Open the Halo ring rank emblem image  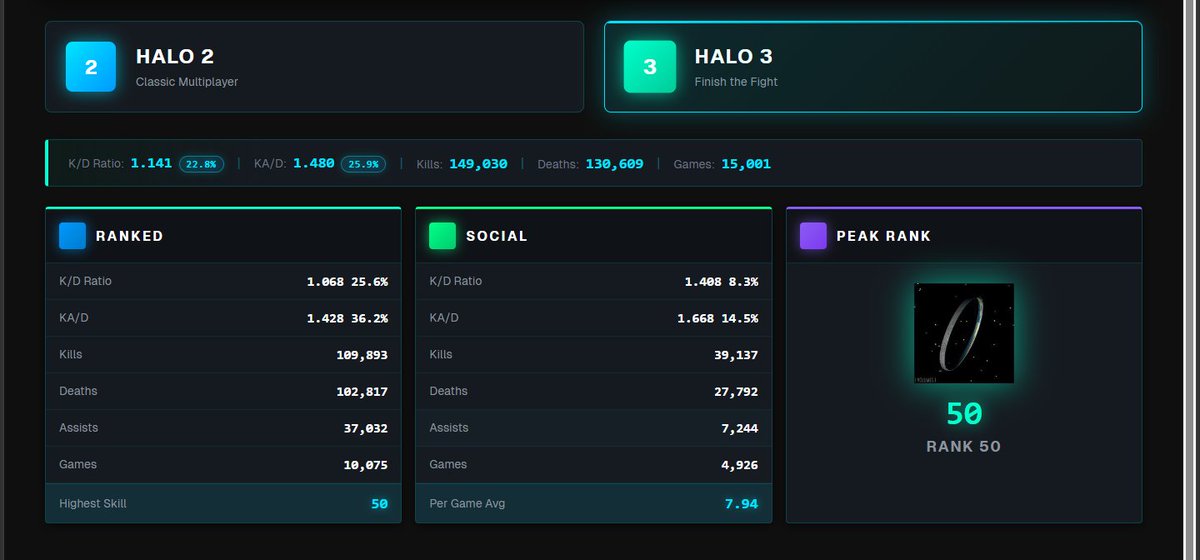click(x=964, y=333)
